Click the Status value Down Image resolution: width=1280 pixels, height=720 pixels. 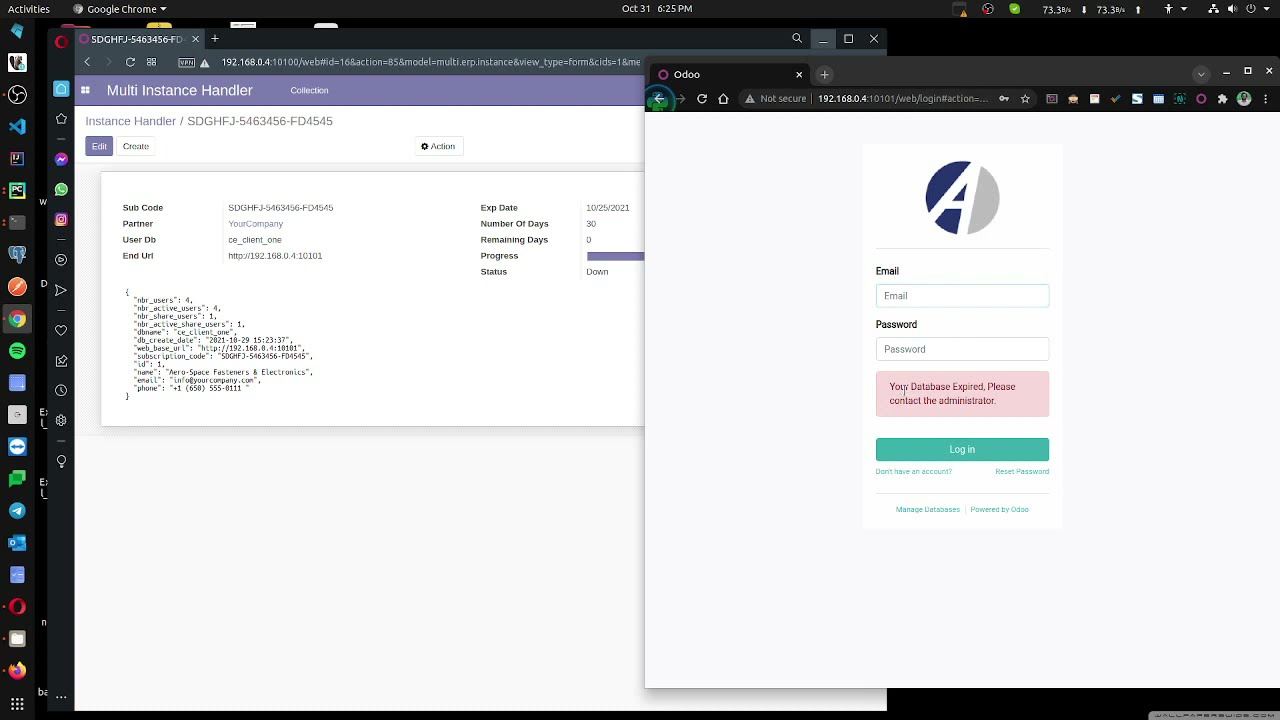(x=597, y=272)
